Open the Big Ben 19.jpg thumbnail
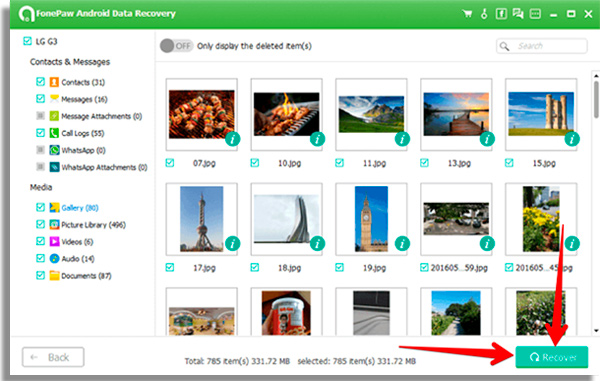 371,219
